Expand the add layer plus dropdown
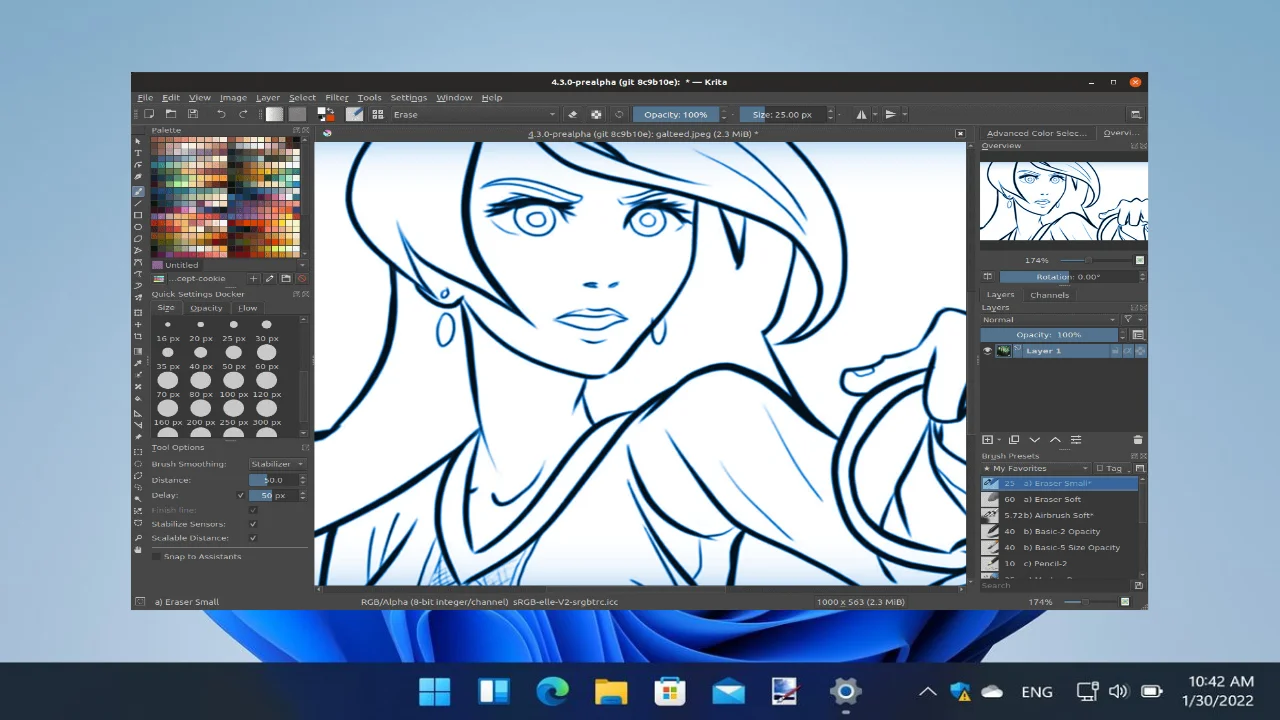Image resolution: width=1280 pixels, height=720 pixels. coord(999,439)
